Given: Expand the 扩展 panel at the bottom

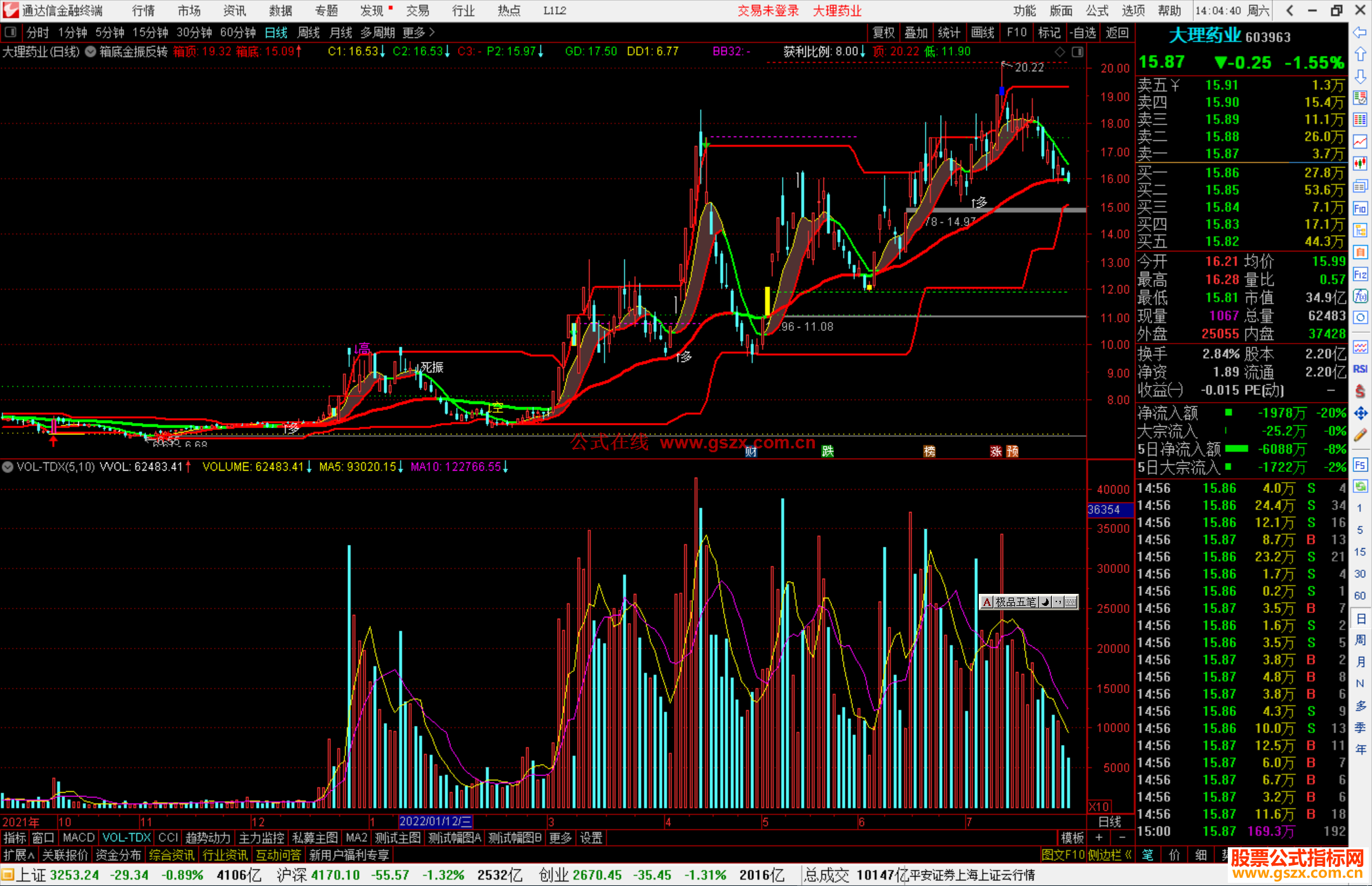Looking at the screenshot, I should coord(19,855).
